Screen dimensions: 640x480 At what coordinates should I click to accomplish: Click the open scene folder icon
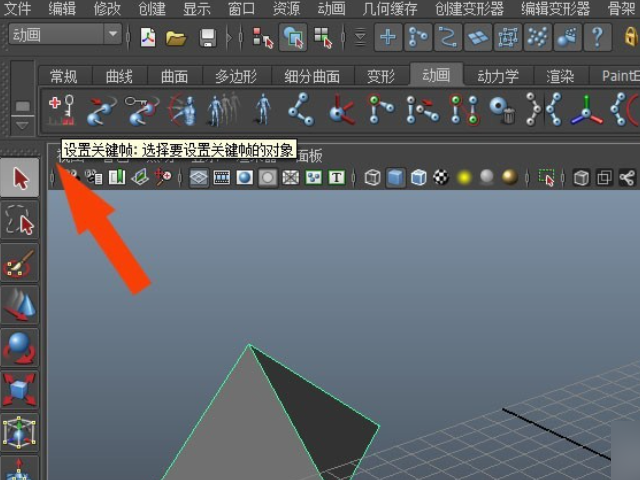click(176, 38)
